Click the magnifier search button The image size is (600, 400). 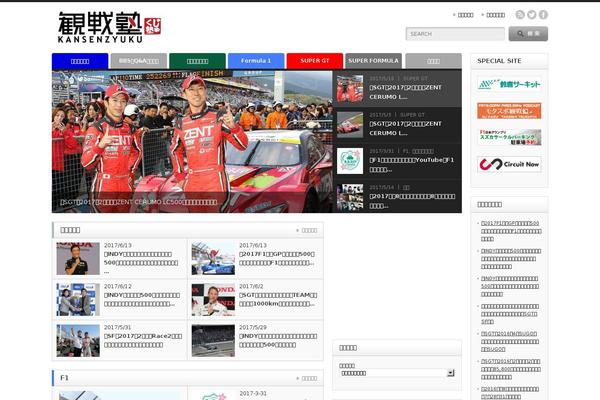528,34
